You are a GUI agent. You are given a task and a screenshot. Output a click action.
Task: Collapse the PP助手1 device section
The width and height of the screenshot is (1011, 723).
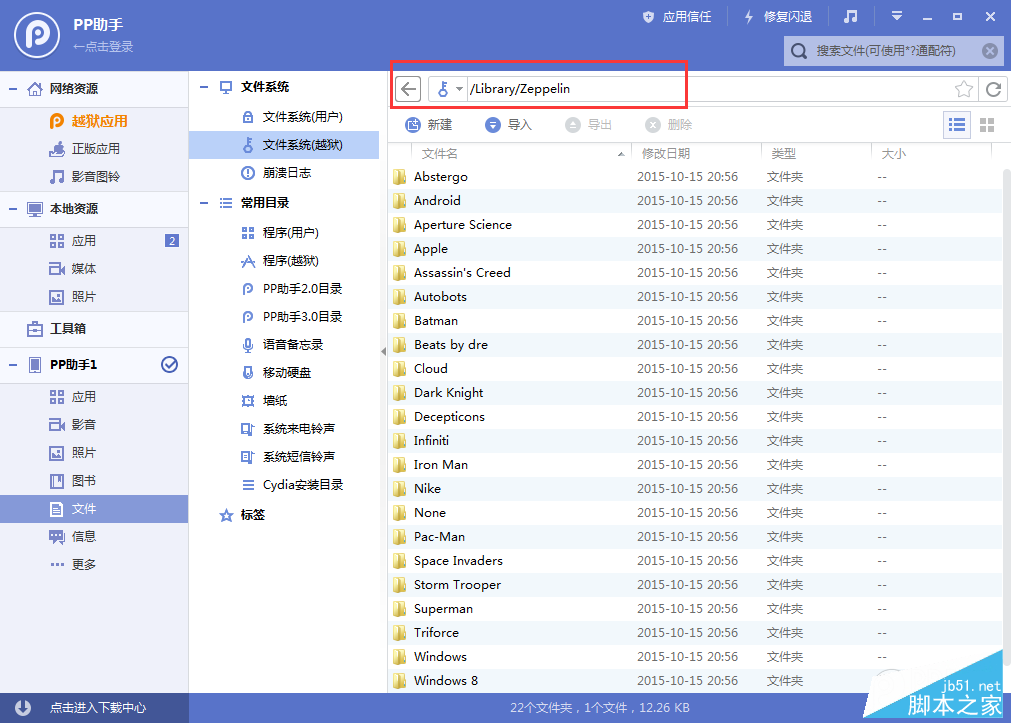12,364
